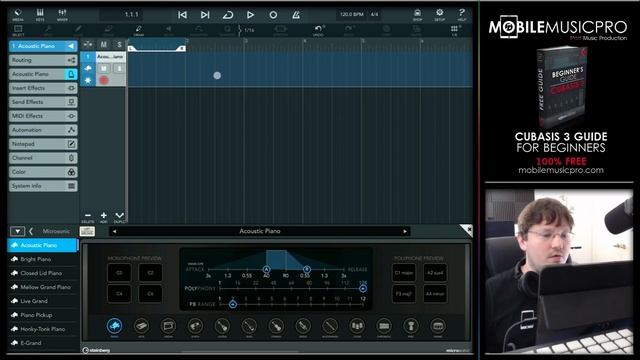Viewport: 640px width, 360px height.
Task: Adjust the Polyphony slider handle
Action: 362,289
